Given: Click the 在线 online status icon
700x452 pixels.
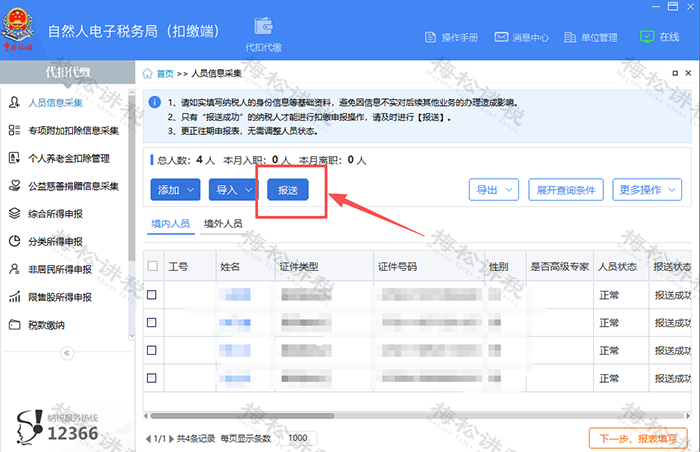Looking at the screenshot, I should (646, 37).
